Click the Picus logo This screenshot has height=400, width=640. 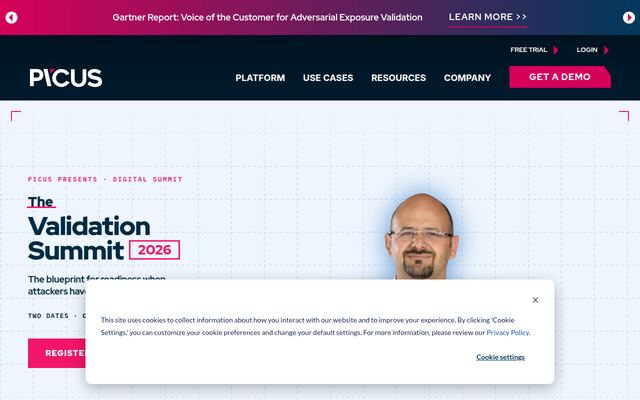pyautogui.click(x=66, y=78)
